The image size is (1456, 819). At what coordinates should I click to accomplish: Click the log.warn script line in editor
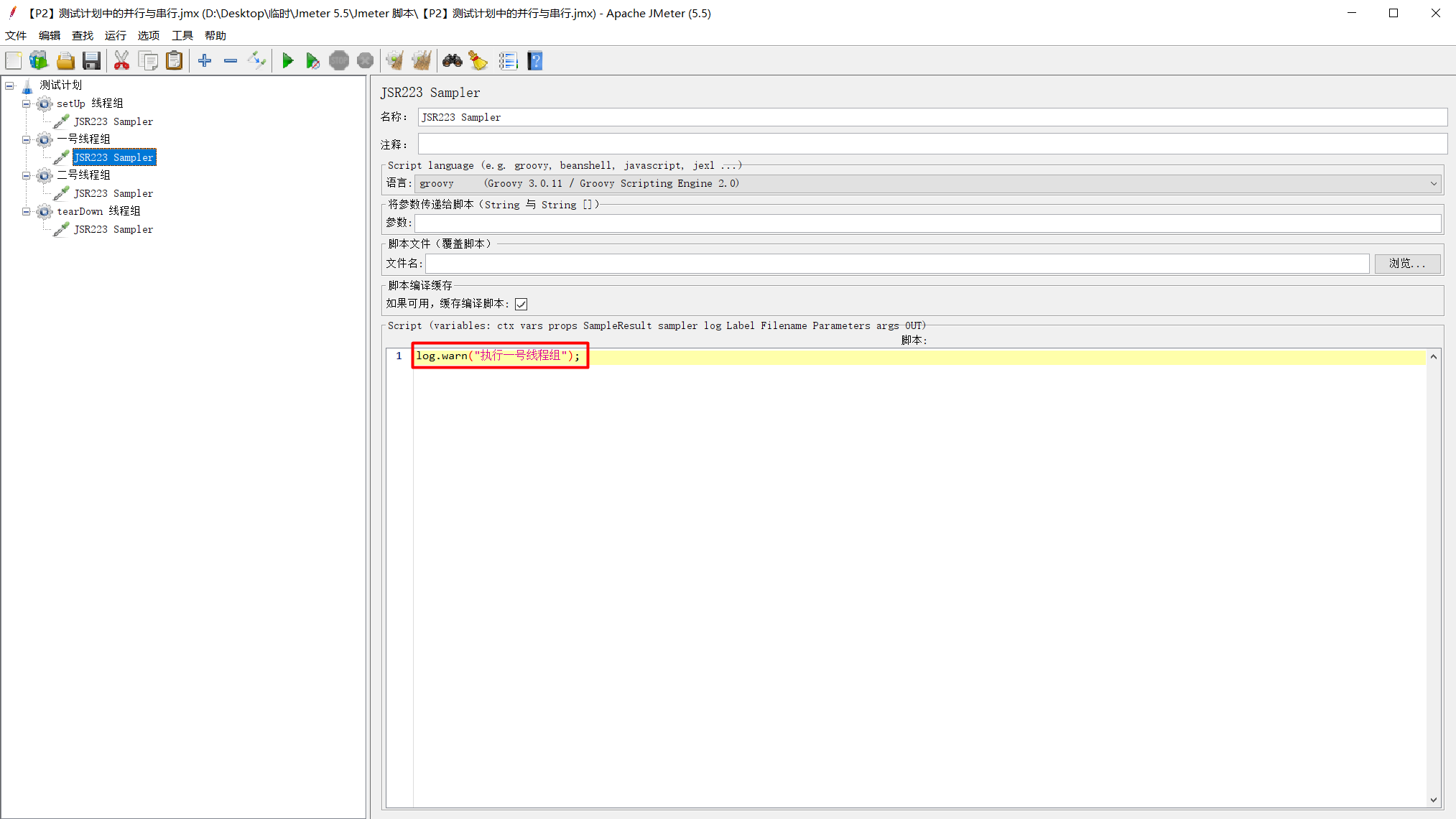click(x=499, y=356)
